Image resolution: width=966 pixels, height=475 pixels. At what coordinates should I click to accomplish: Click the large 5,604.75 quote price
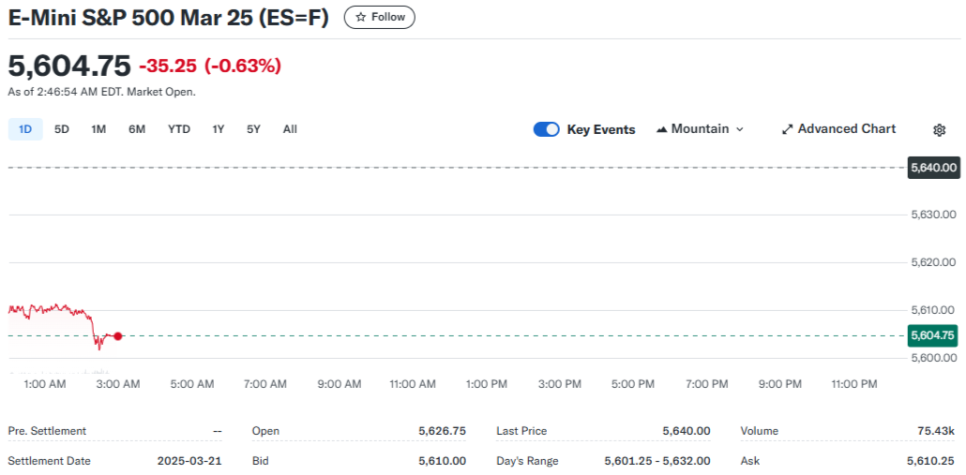pos(70,66)
